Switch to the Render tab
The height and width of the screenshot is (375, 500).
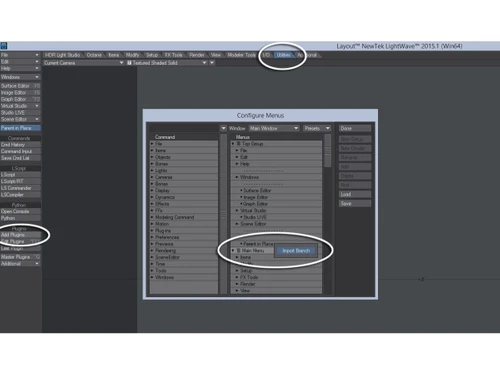tap(197, 55)
